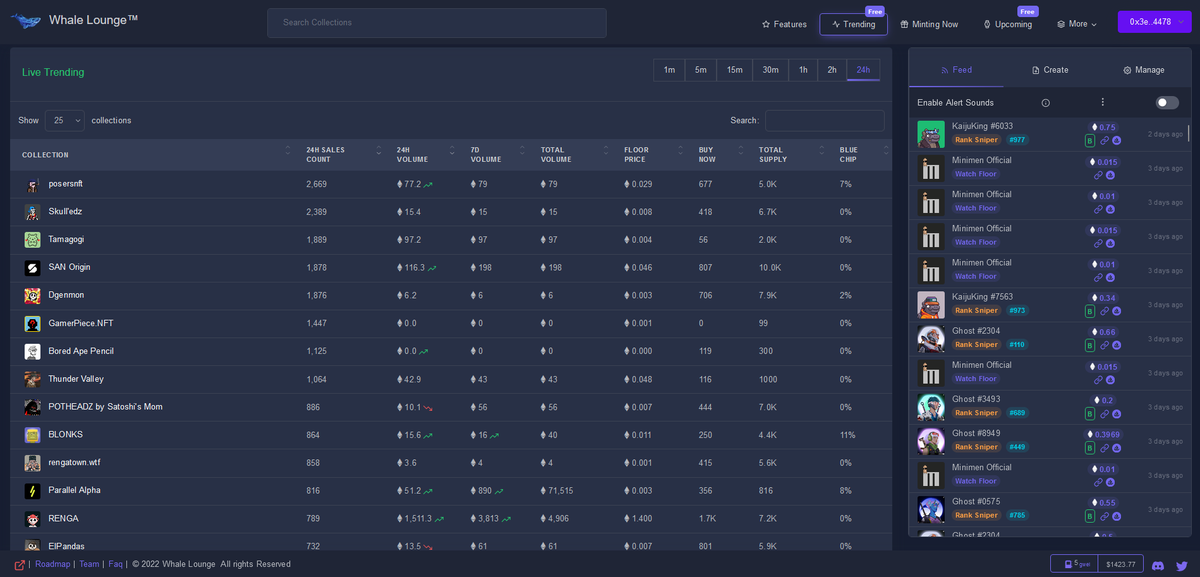Click the gas price indicator in footer
Image resolution: width=1200 pixels, height=577 pixels.
click(1074, 564)
